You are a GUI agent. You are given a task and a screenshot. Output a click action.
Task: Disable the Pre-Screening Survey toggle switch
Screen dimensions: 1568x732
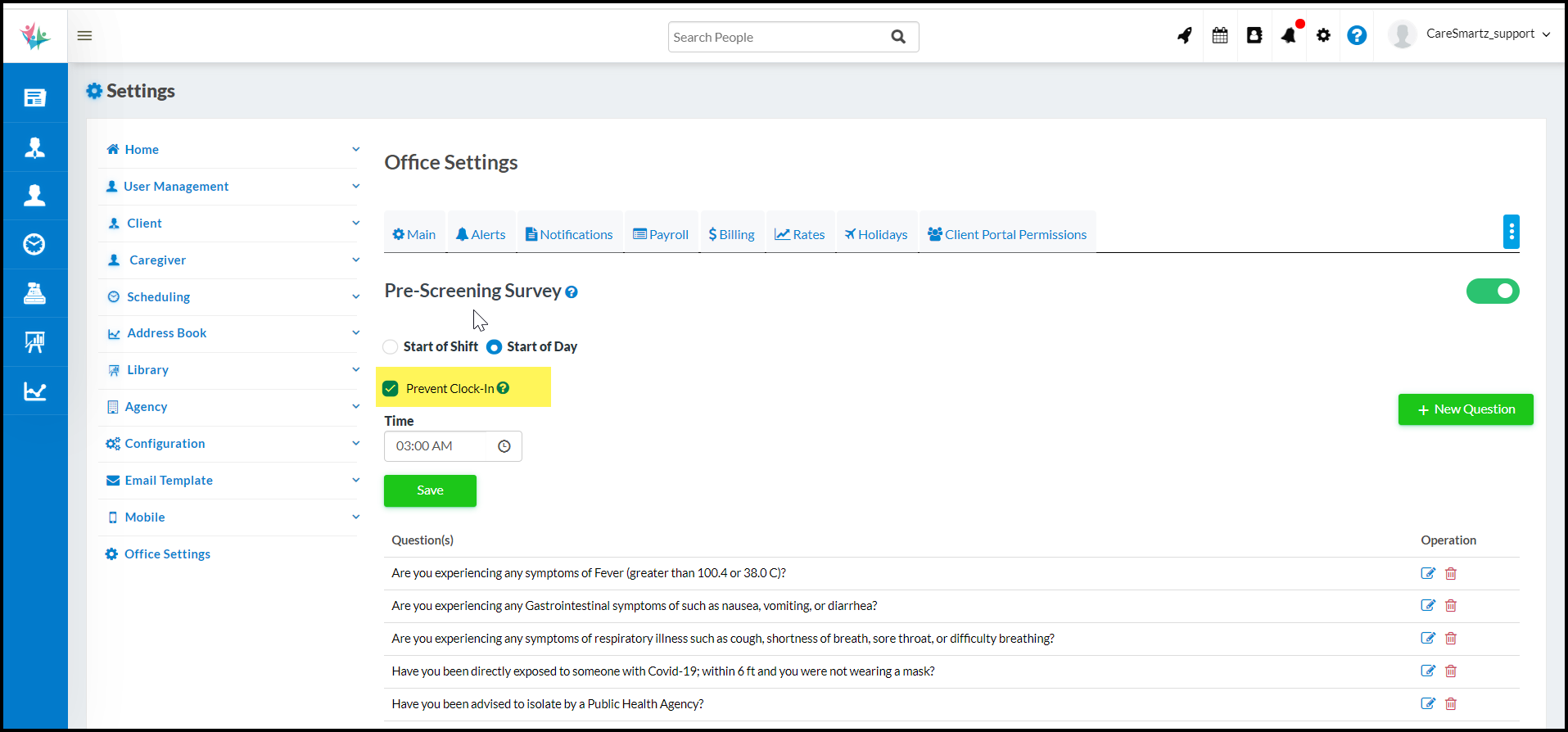coord(1492,291)
